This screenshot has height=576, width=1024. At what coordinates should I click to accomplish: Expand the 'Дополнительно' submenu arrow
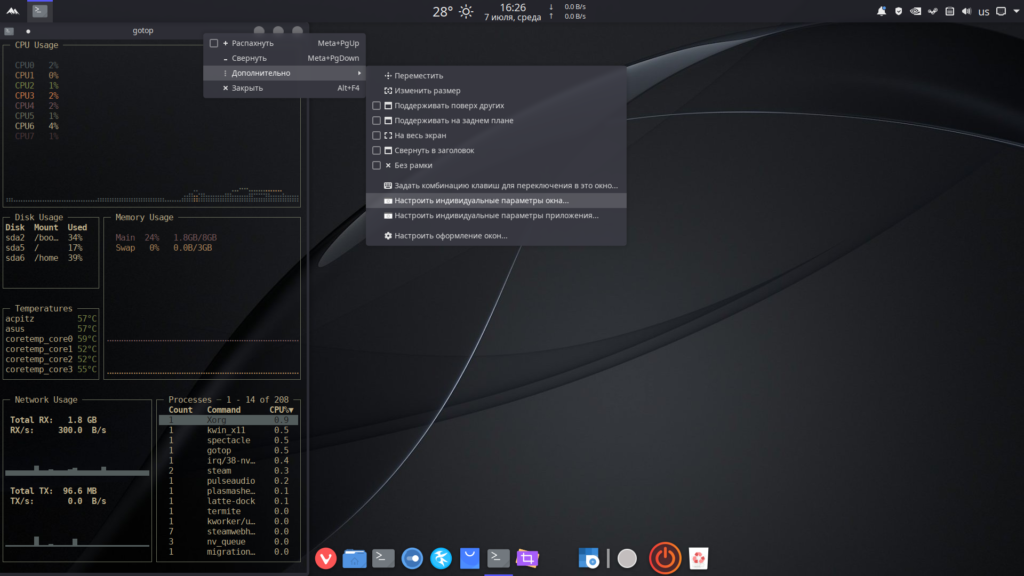point(359,73)
